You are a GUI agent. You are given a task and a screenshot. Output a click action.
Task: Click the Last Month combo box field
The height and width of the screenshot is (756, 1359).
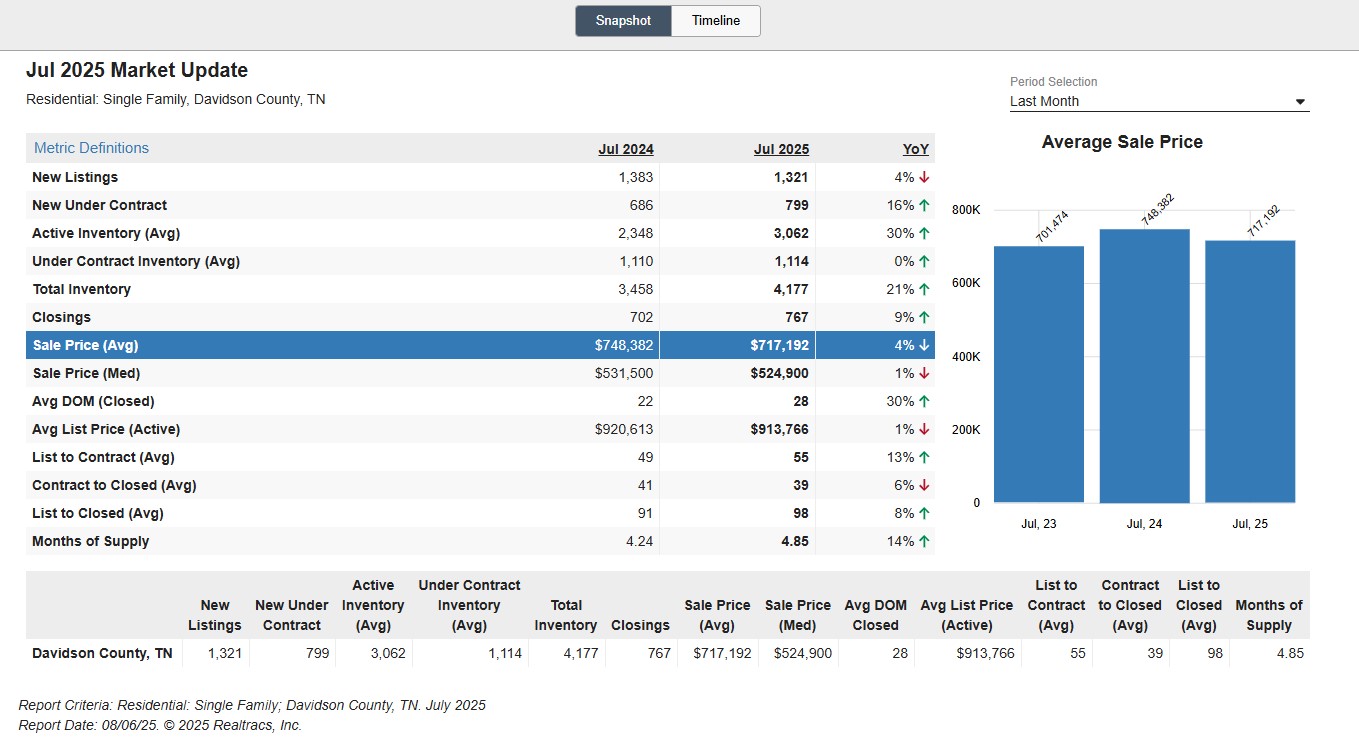(1159, 101)
